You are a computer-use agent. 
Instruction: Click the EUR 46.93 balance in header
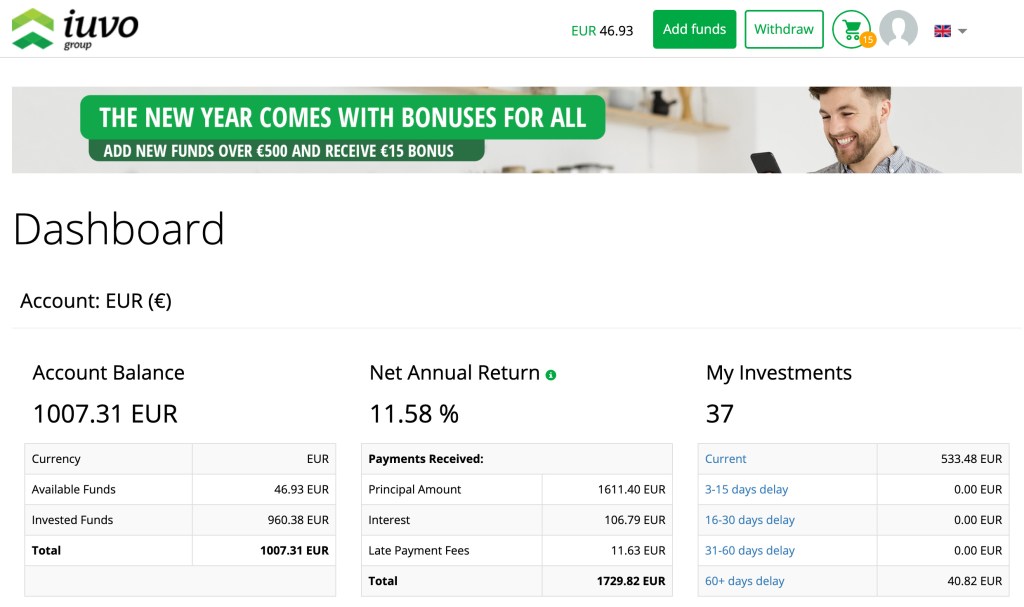coord(602,31)
